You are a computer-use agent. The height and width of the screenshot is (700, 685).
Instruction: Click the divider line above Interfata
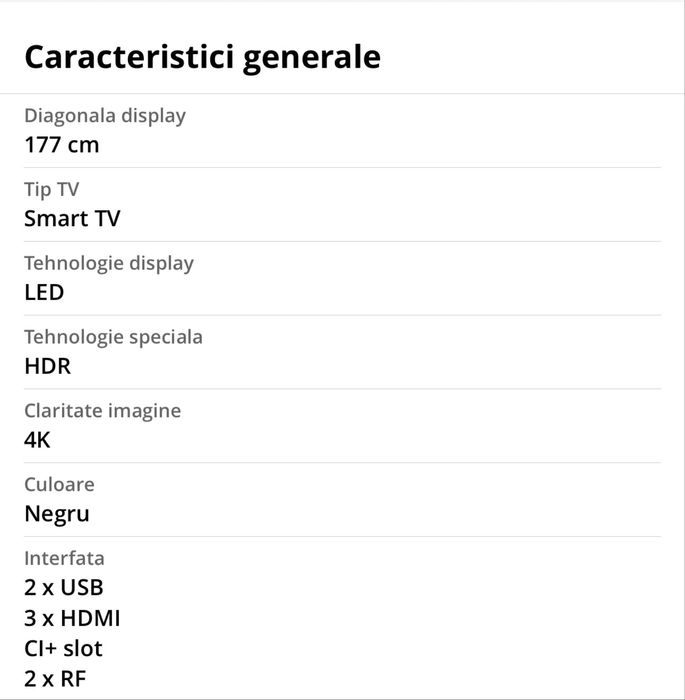(x=342, y=537)
